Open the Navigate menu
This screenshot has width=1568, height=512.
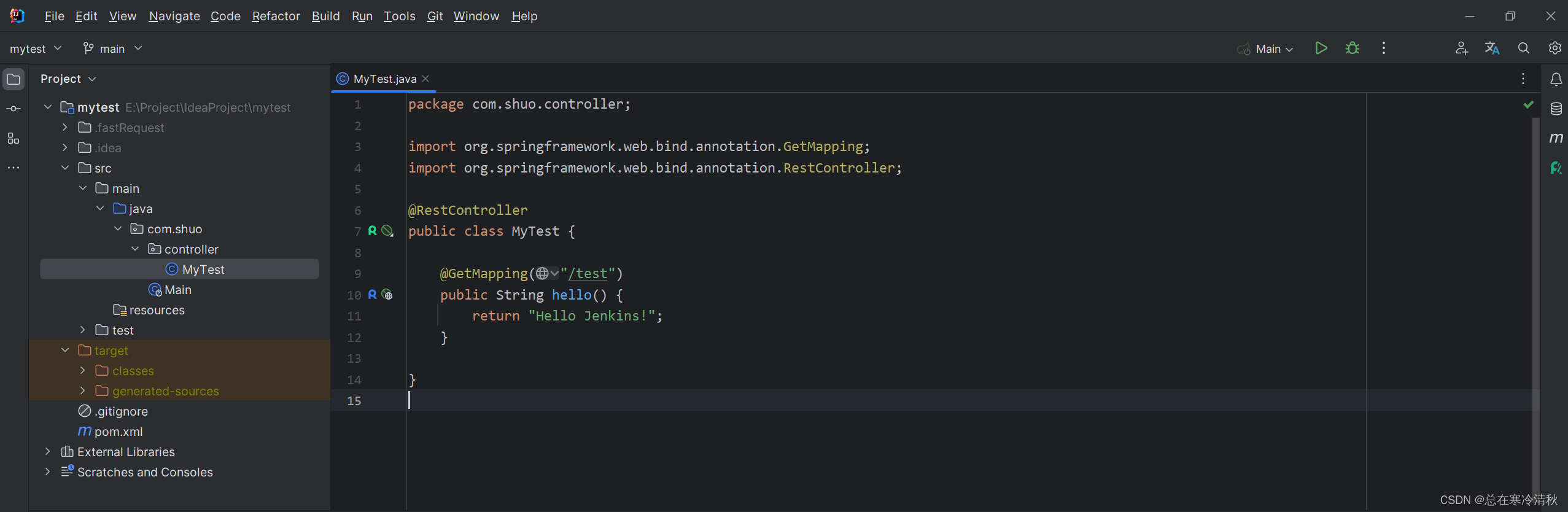pos(174,16)
